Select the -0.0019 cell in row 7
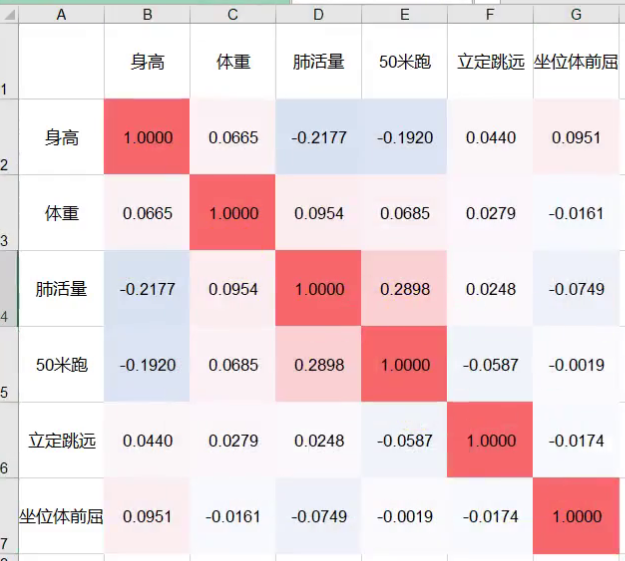This screenshot has height=561, width=625. click(404, 516)
